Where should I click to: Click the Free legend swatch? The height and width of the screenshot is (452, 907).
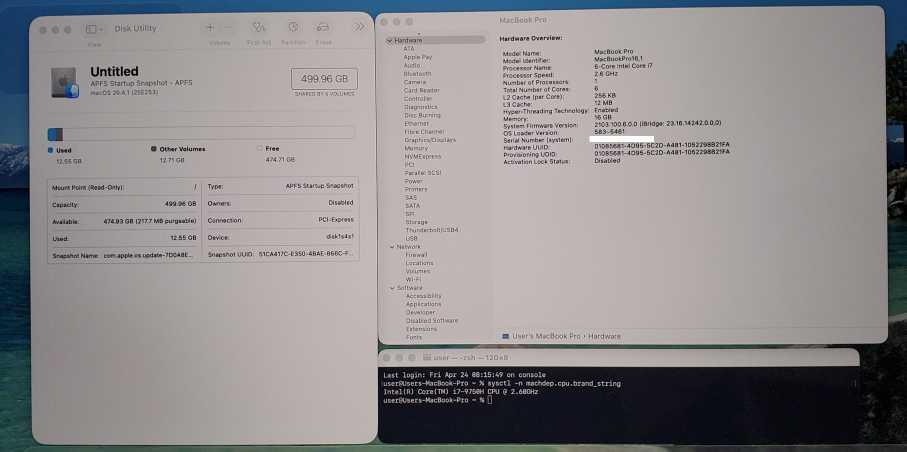[259, 149]
